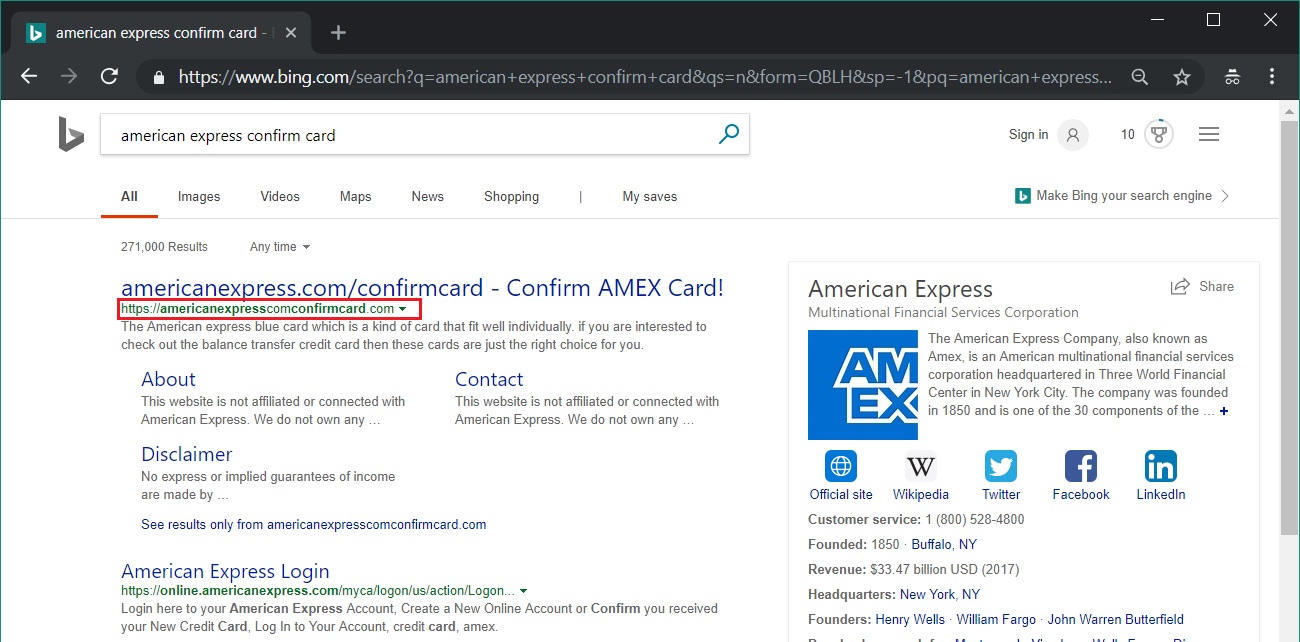Click the chevron after Make Bing your search engine
Image resolution: width=1300 pixels, height=642 pixels.
(1226, 196)
